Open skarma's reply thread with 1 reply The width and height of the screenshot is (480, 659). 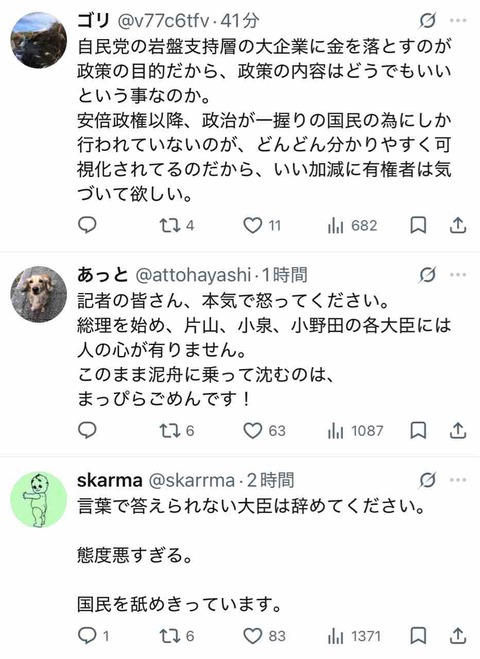pos(93,636)
